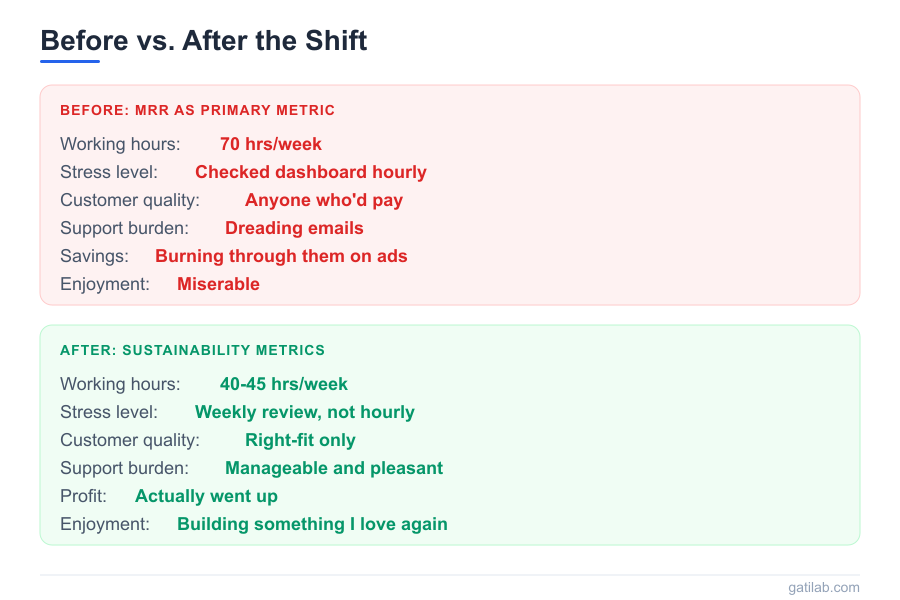Screen dimensions: 900x600
Task: Click the blue underline below the title
Action: pyautogui.click(x=70, y=61)
